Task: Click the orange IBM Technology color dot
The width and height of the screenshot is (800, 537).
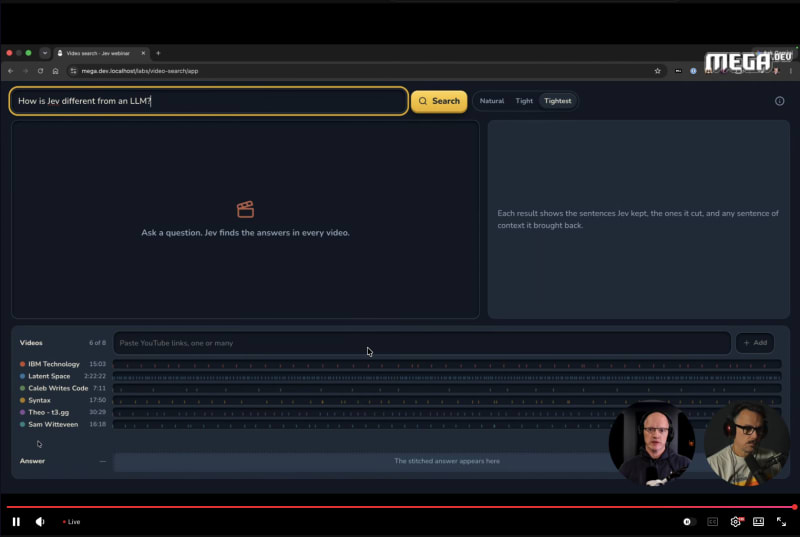Action: 22,364
